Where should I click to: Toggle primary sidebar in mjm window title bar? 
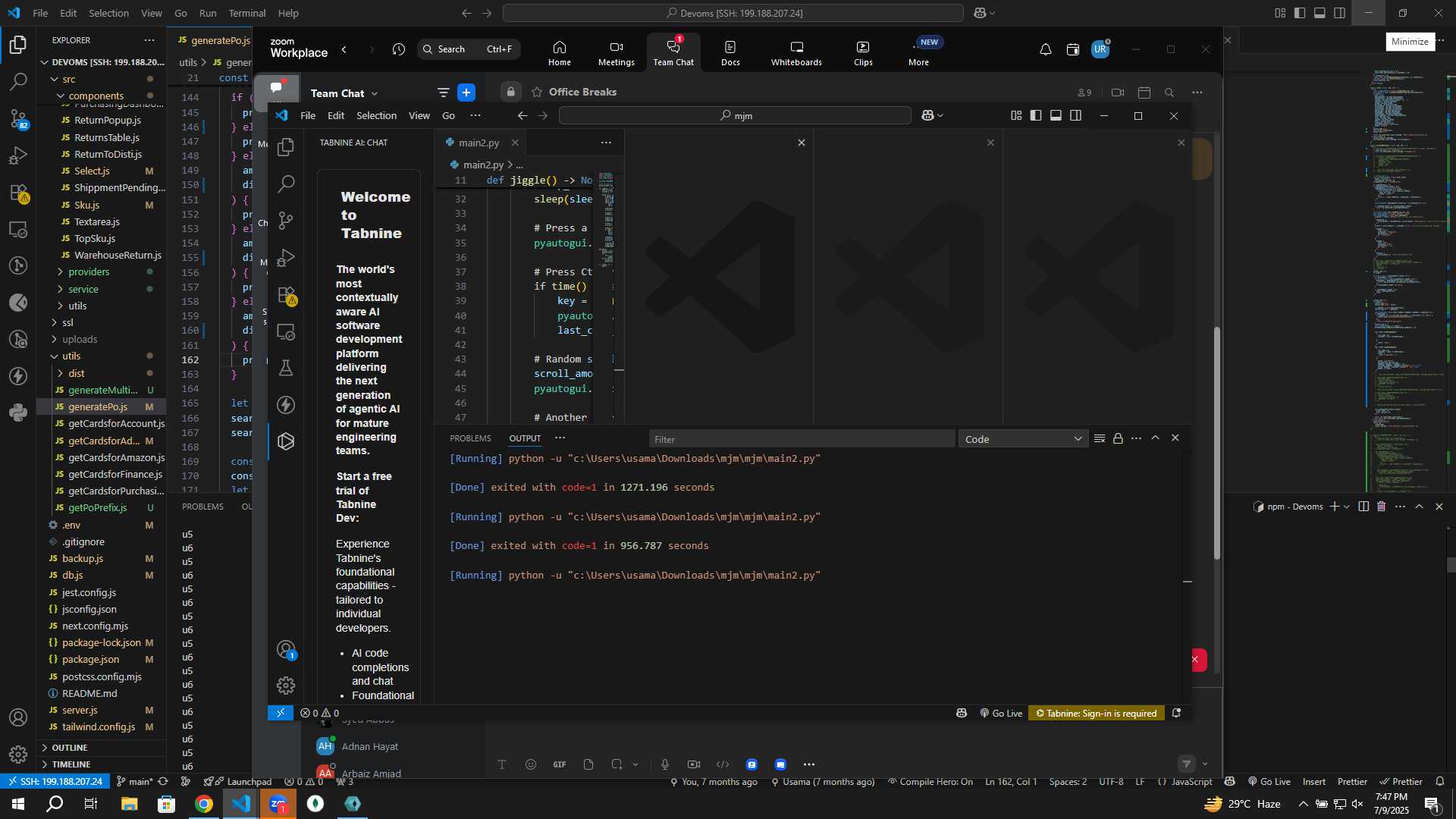click(1036, 115)
